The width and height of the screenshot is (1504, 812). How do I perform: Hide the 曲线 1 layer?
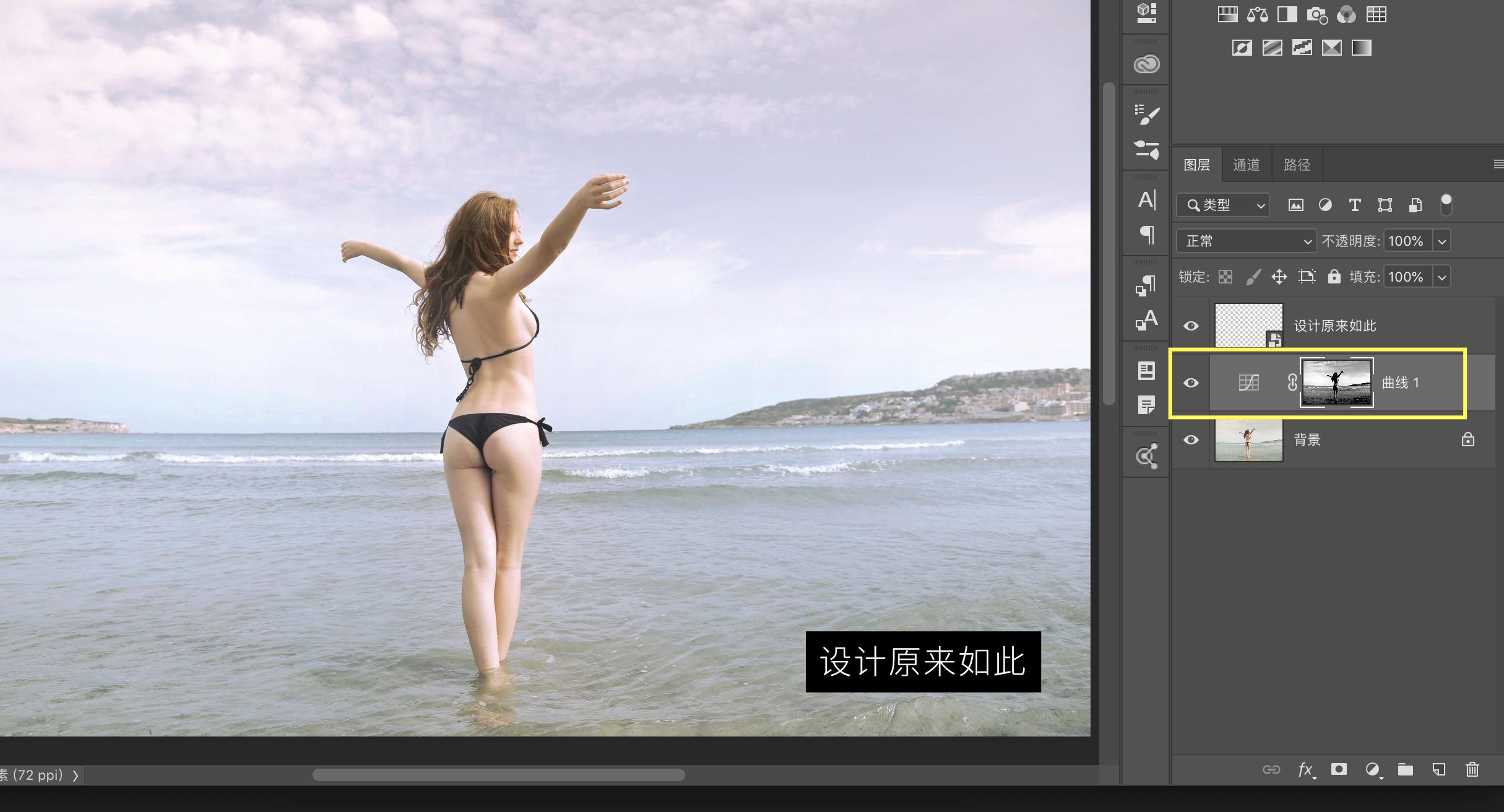tap(1191, 383)
